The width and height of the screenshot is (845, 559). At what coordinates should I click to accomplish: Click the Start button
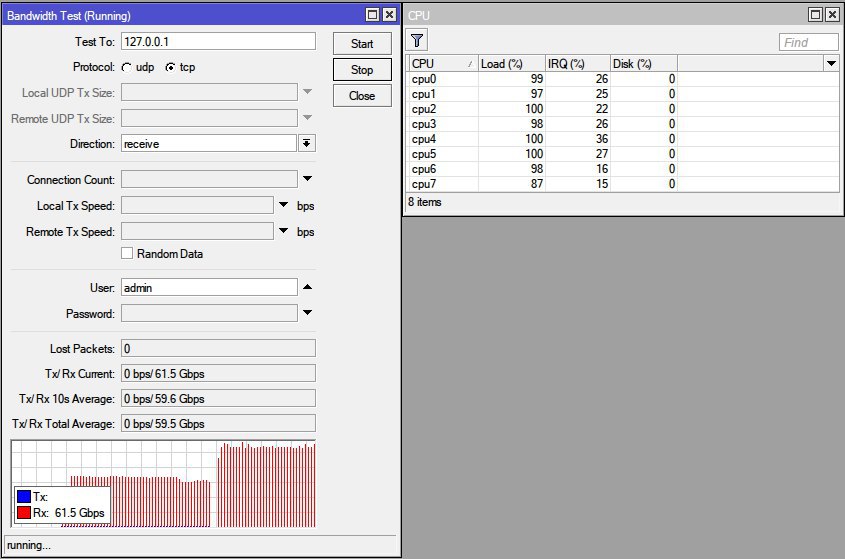362,44
